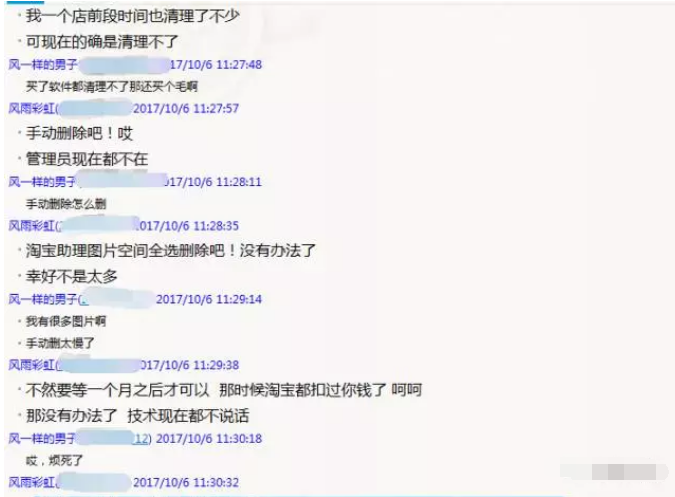This screenshot has width=675, height=497.
Task: Select message 幸好不是太多
Action: coord(71,276)
